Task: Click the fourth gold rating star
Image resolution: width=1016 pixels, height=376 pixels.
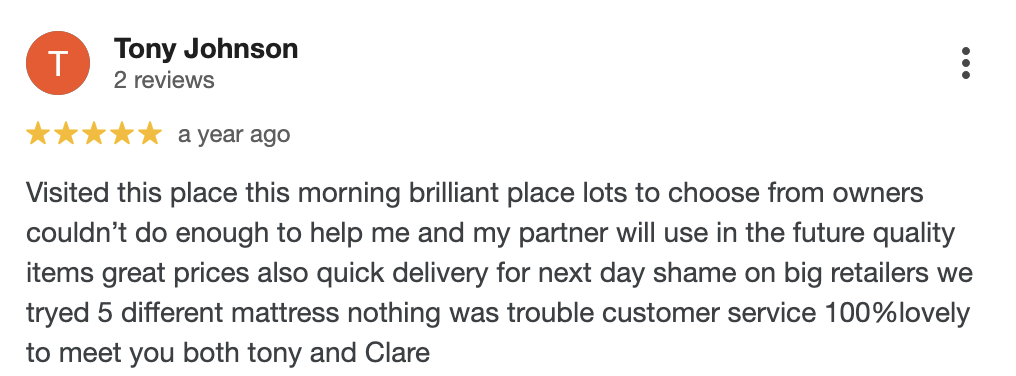Action: tap(121, 134)
